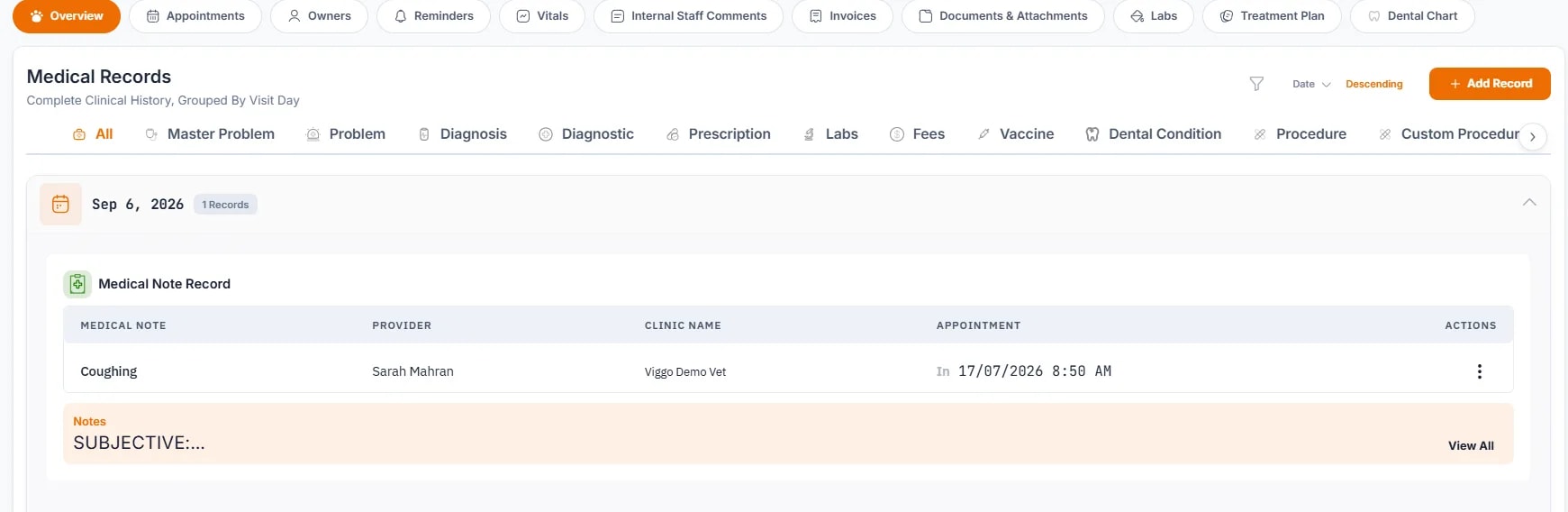Open the Dental Chart tab

[x=1412, y=16]
